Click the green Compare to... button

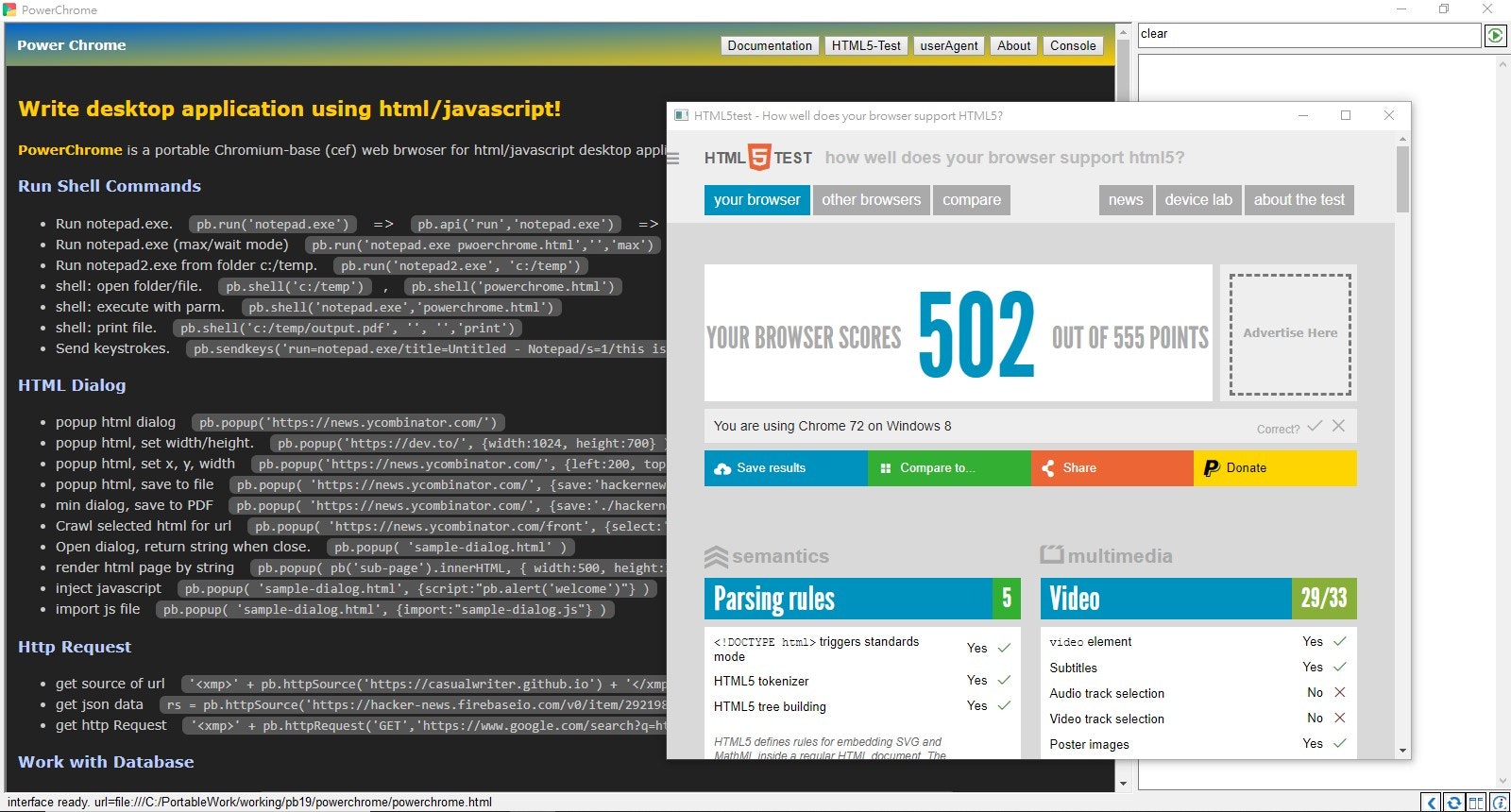pyautogui.click(x=949, y=468)
